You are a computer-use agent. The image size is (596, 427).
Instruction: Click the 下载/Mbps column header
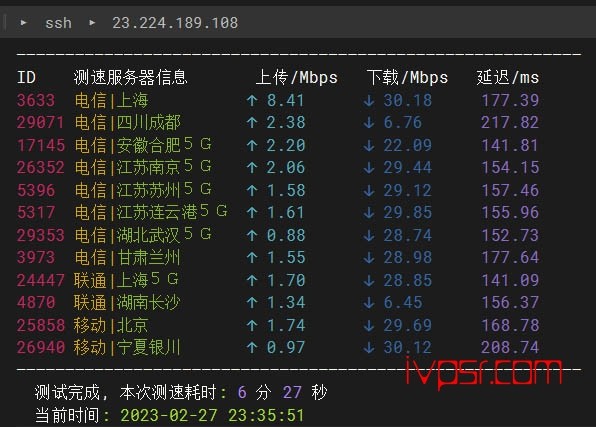tap(407, 78)
